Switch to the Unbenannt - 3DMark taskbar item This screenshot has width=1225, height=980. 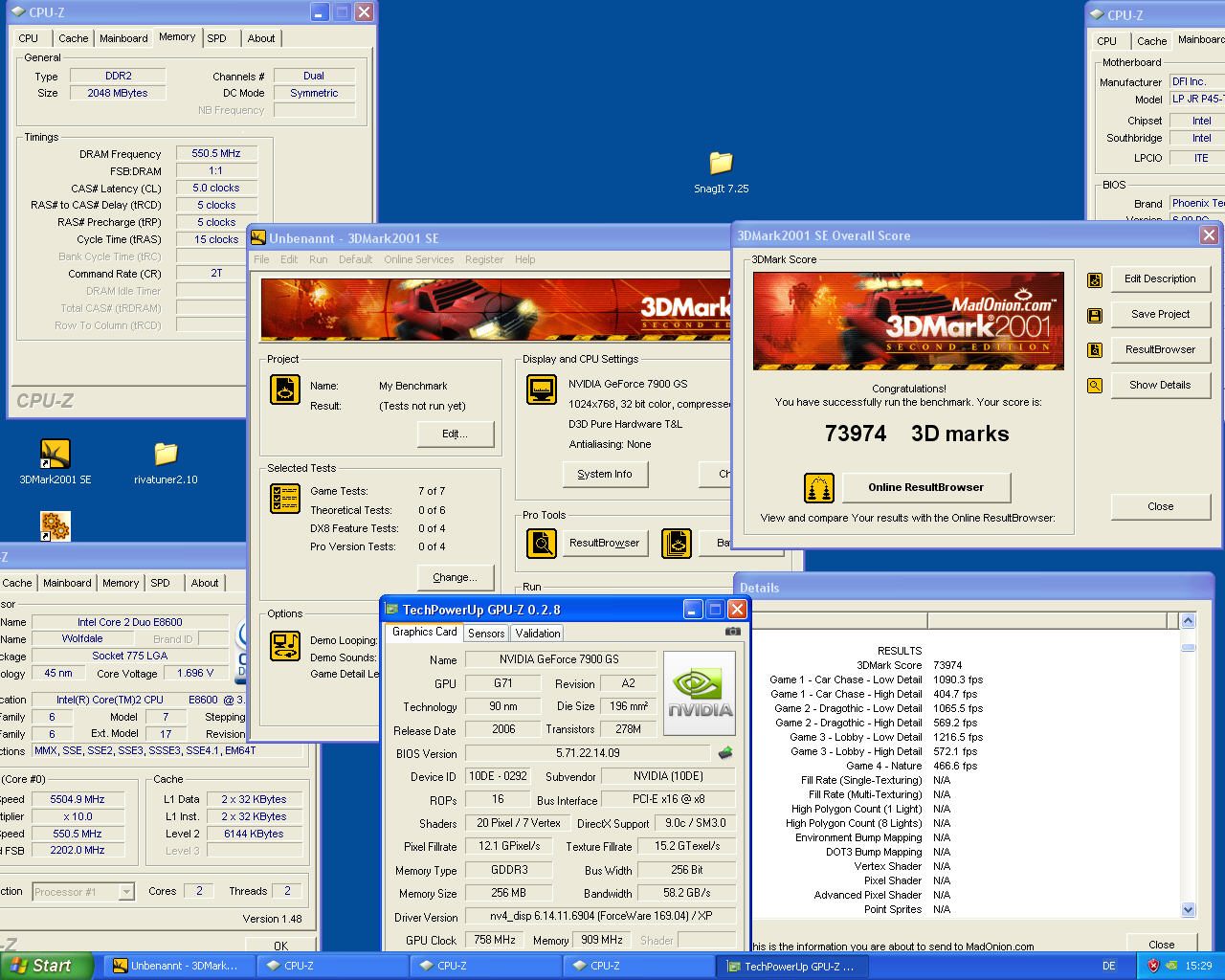178,966
